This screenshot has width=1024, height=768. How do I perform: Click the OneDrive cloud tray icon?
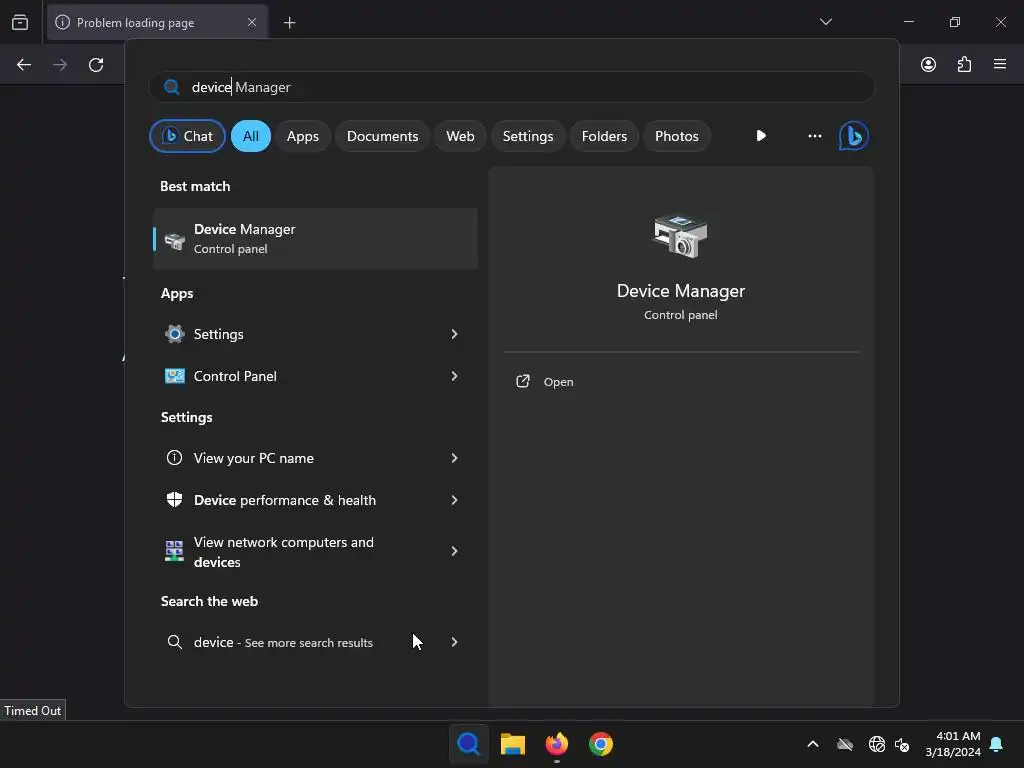coord(845,744)
